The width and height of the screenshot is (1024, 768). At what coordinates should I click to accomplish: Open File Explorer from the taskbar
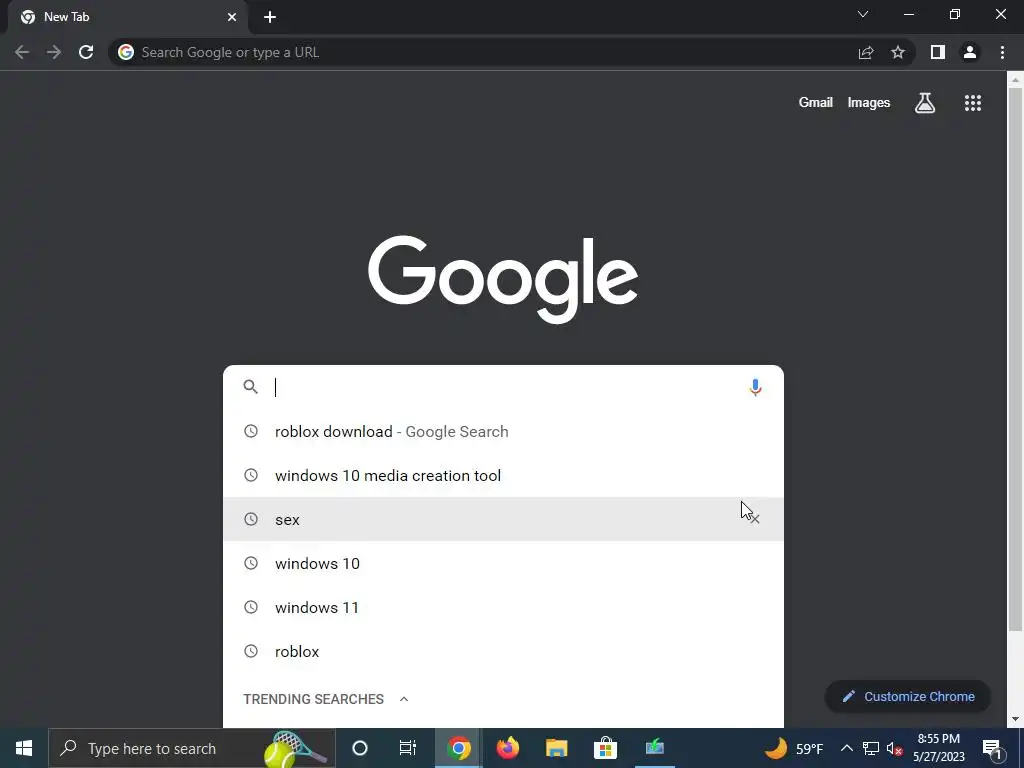pyautogui.click(x=556, y=748)
